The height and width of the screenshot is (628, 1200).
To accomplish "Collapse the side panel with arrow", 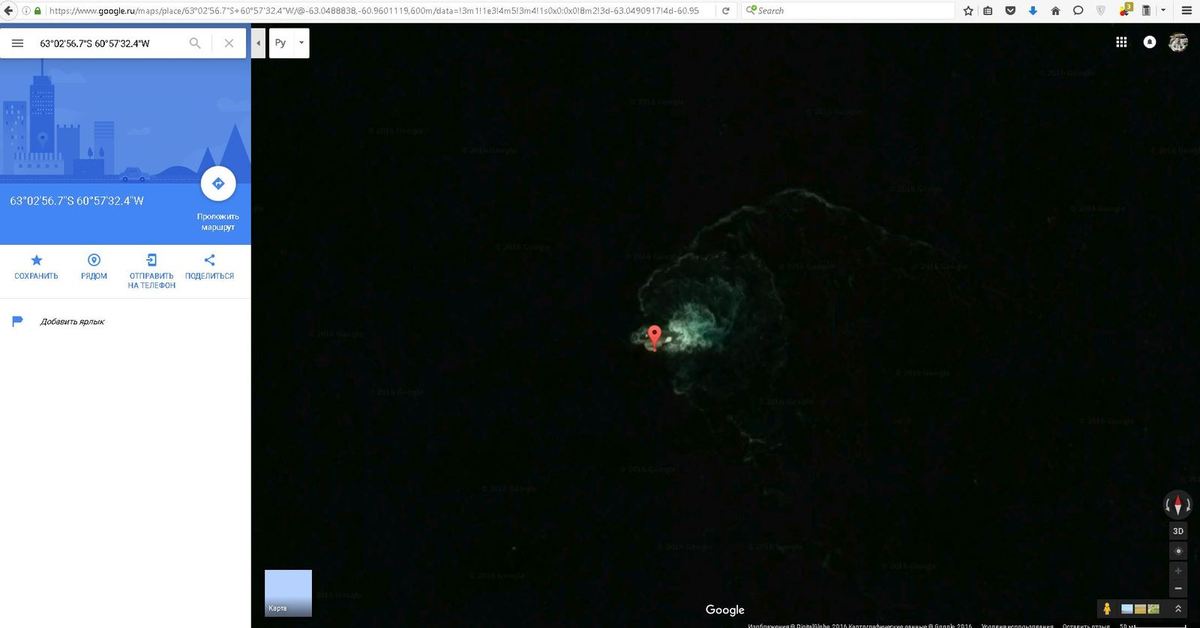I will pos(260,44).
